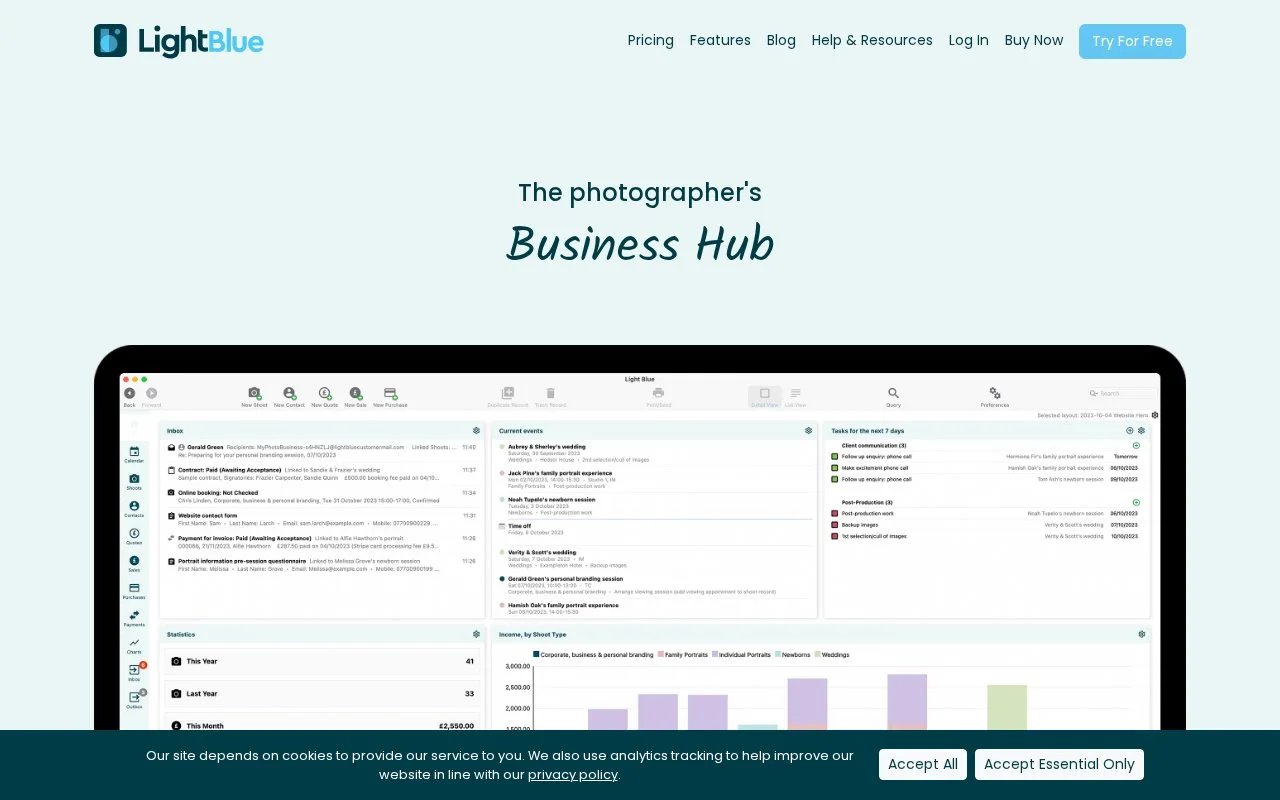Click the New Contact toolbar icon
This screenshot has width=1280, height=800.
289,394
